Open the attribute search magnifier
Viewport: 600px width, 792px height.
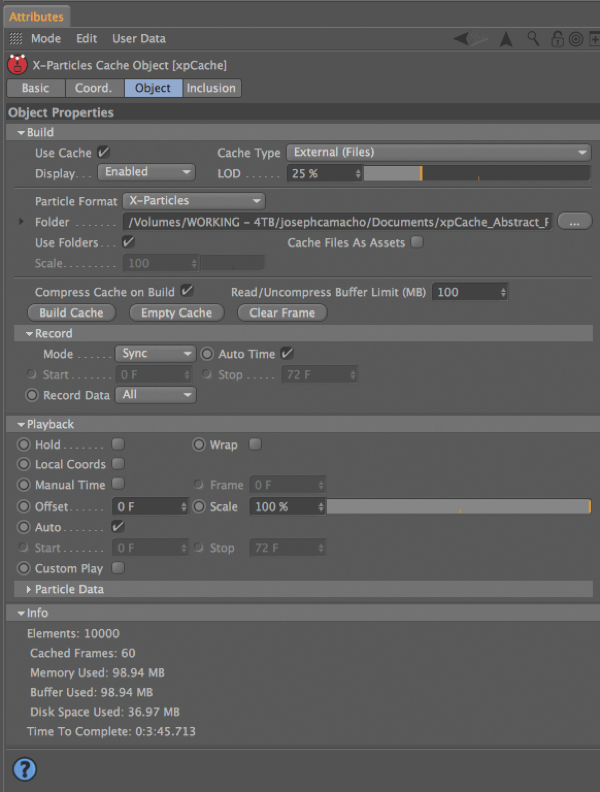(534, 39)
